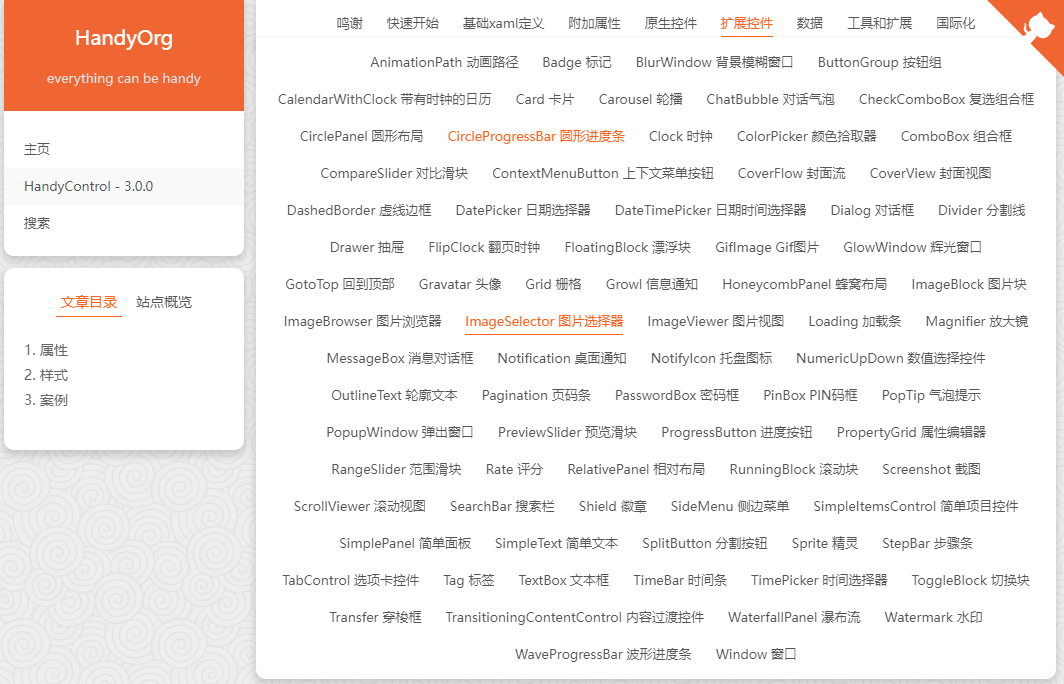The height and width of the screenshot is (684, 1064).
Task: Open the ToggleBlock 切换块 page
Action: 969,579
